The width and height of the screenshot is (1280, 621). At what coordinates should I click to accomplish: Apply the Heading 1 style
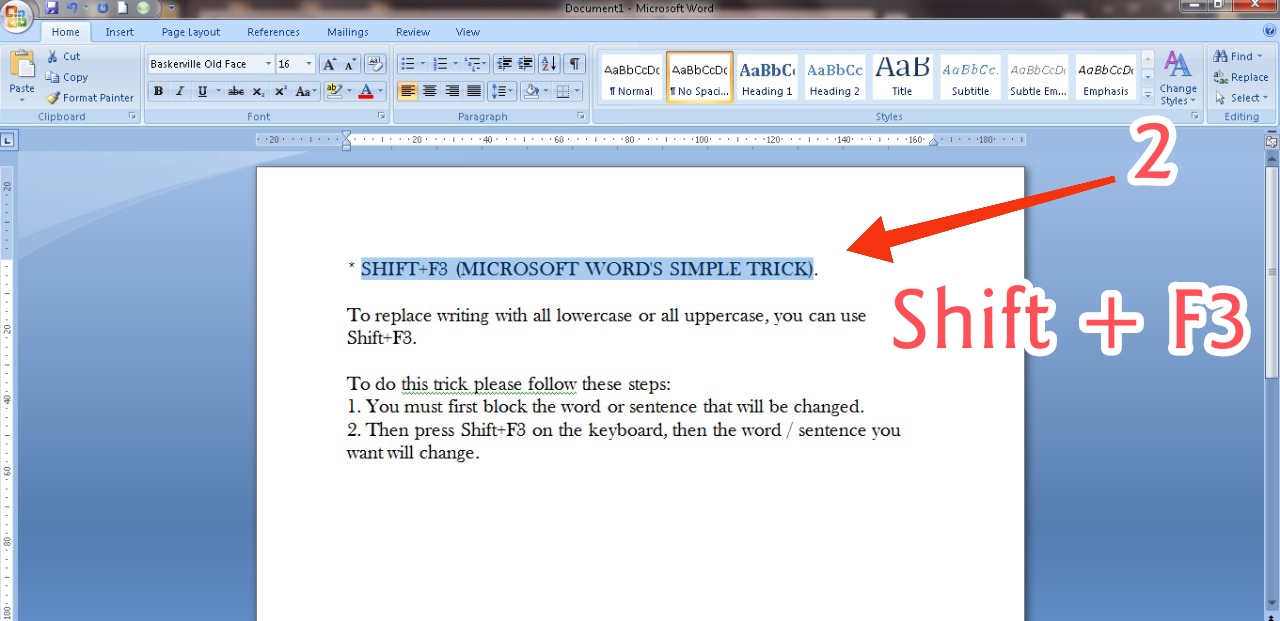[x=767, y=78]
